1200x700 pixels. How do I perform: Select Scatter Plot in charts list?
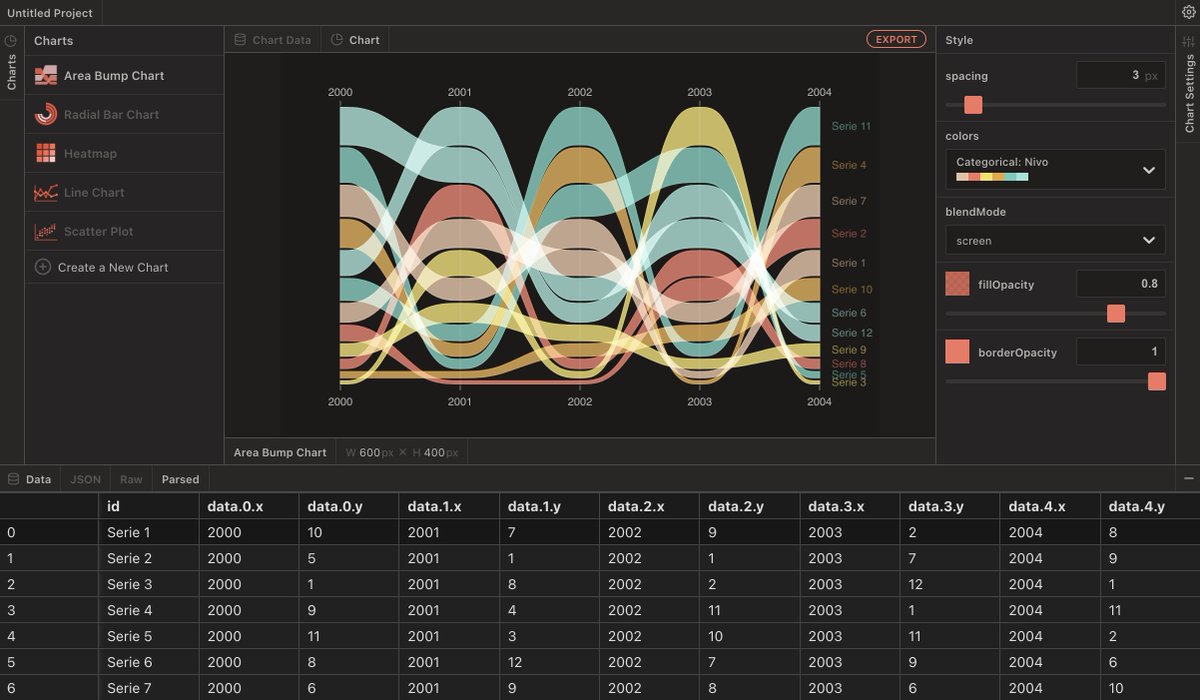tap(124, 231)
